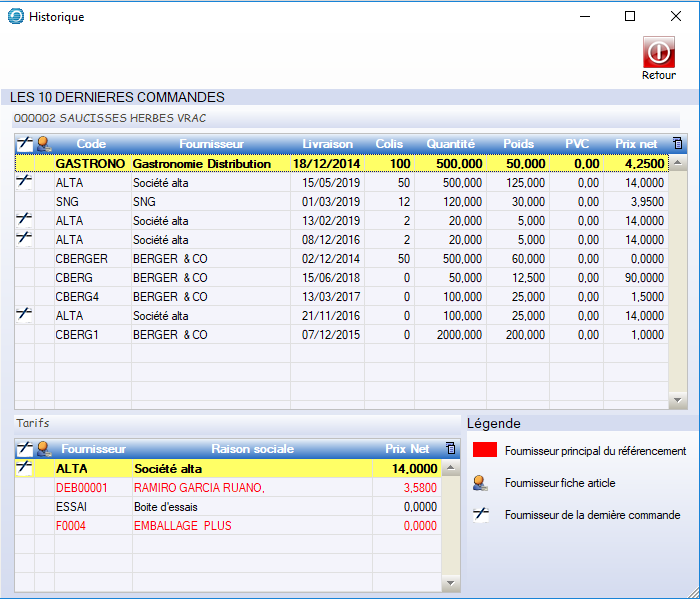Screen dimensions: 700x599
Task: Click column settings icon of the Tarifs table
Action: [x=450, y=449]
